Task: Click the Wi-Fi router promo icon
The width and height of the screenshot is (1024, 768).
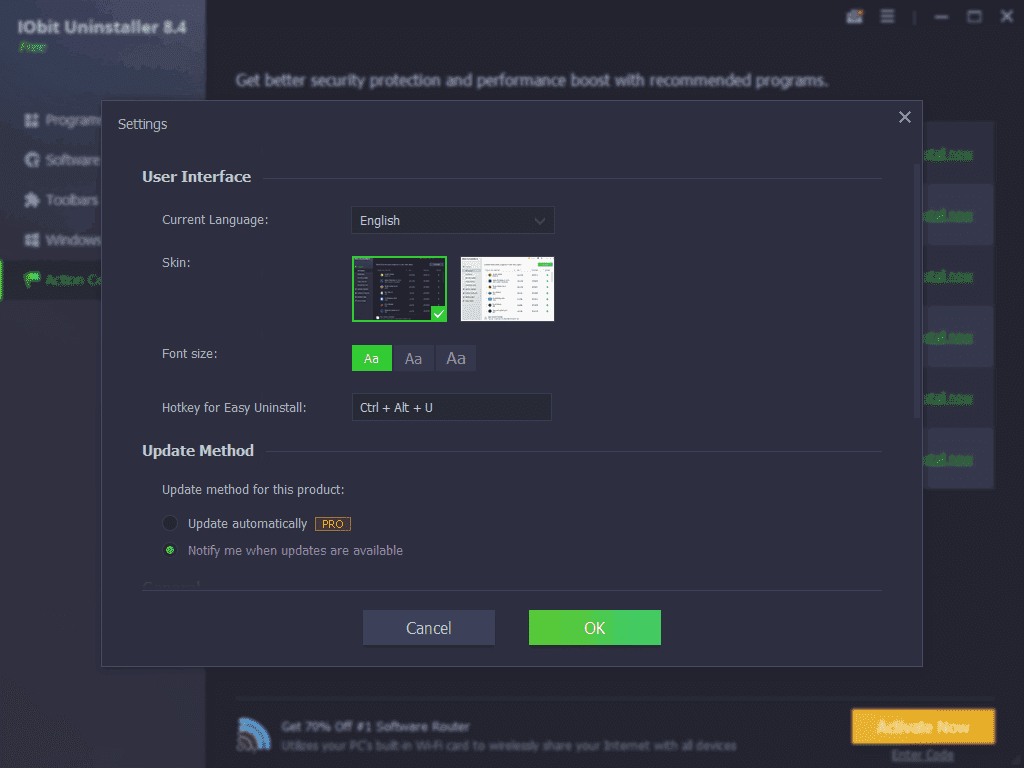Action: (253, 734)
